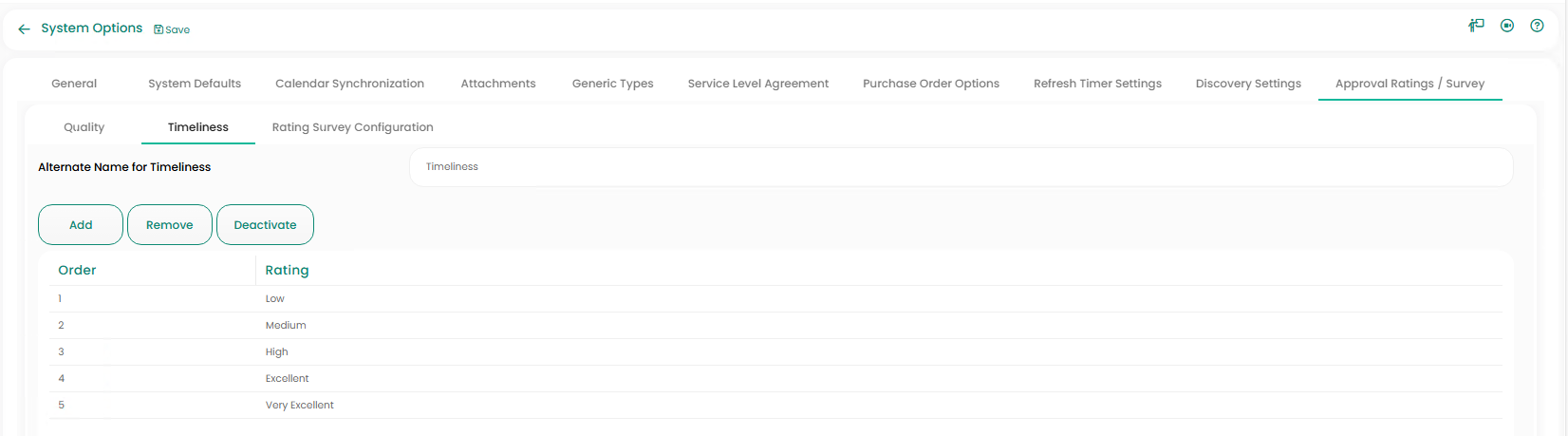Open the Discovery Settings tab
Screen dimensions: 1568x436
1248,84
